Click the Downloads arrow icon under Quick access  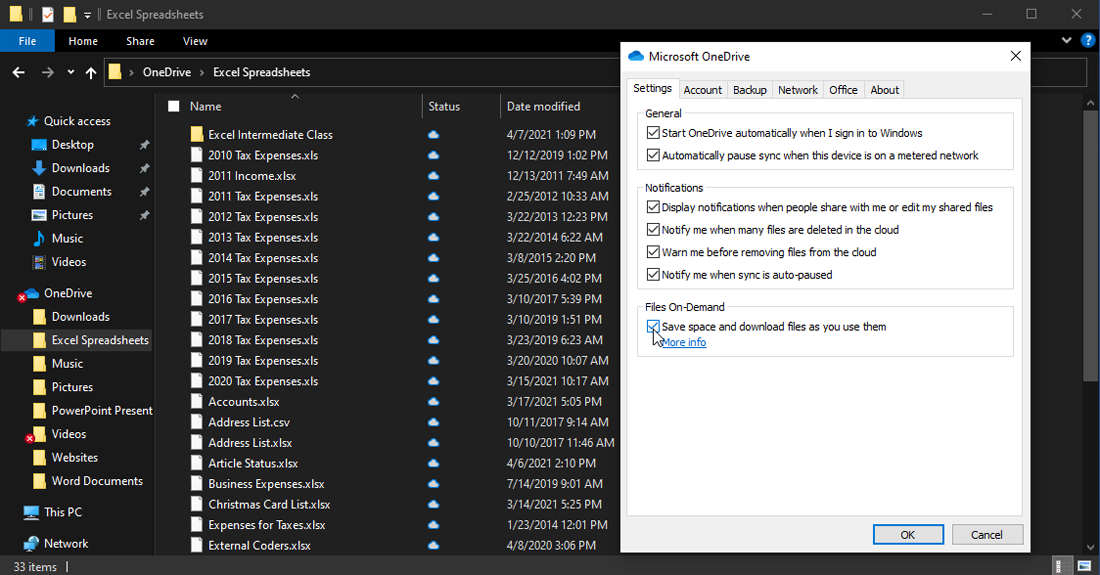pyautogui.click(x=39, y=168)
